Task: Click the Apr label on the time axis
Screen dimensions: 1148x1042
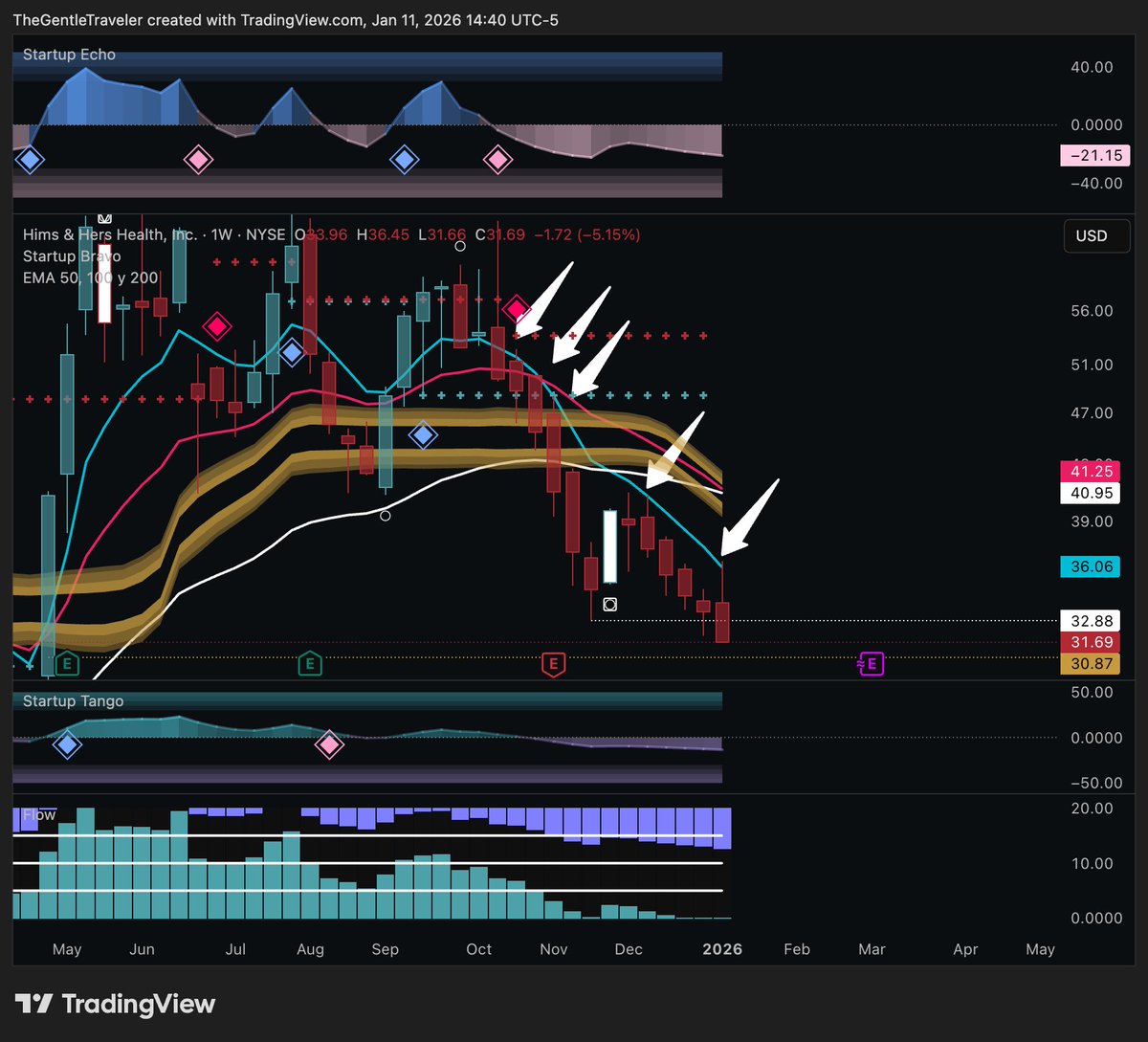Action: click(965, 949)
